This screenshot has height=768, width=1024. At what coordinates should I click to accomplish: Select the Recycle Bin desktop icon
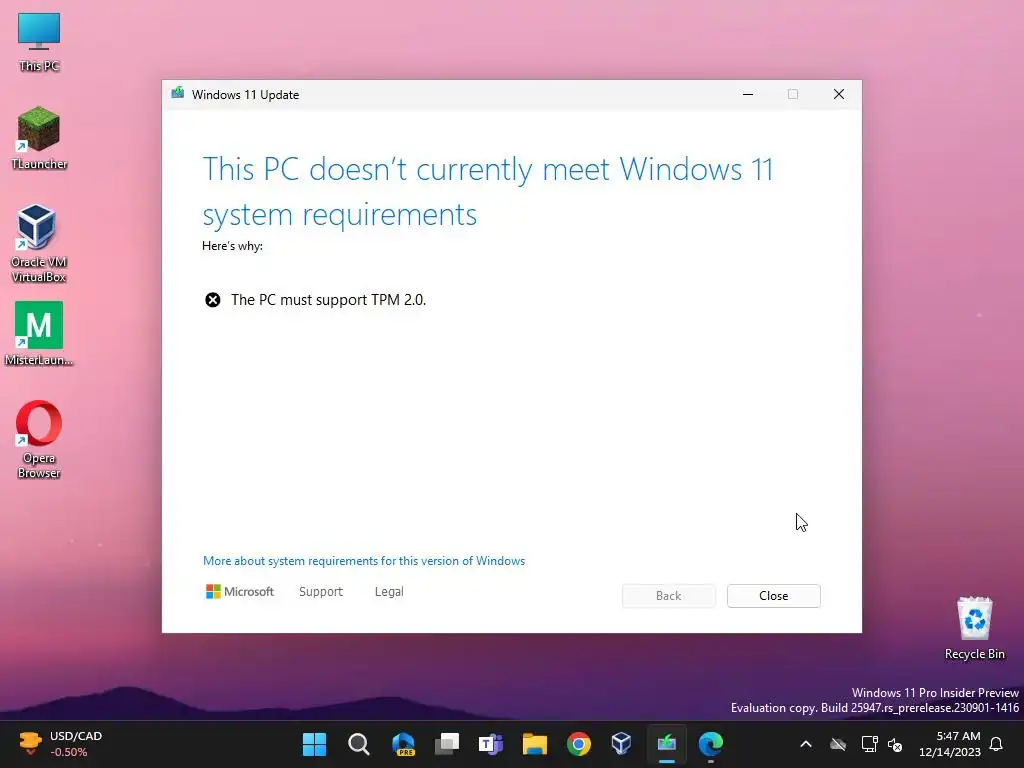pos(974,628)
